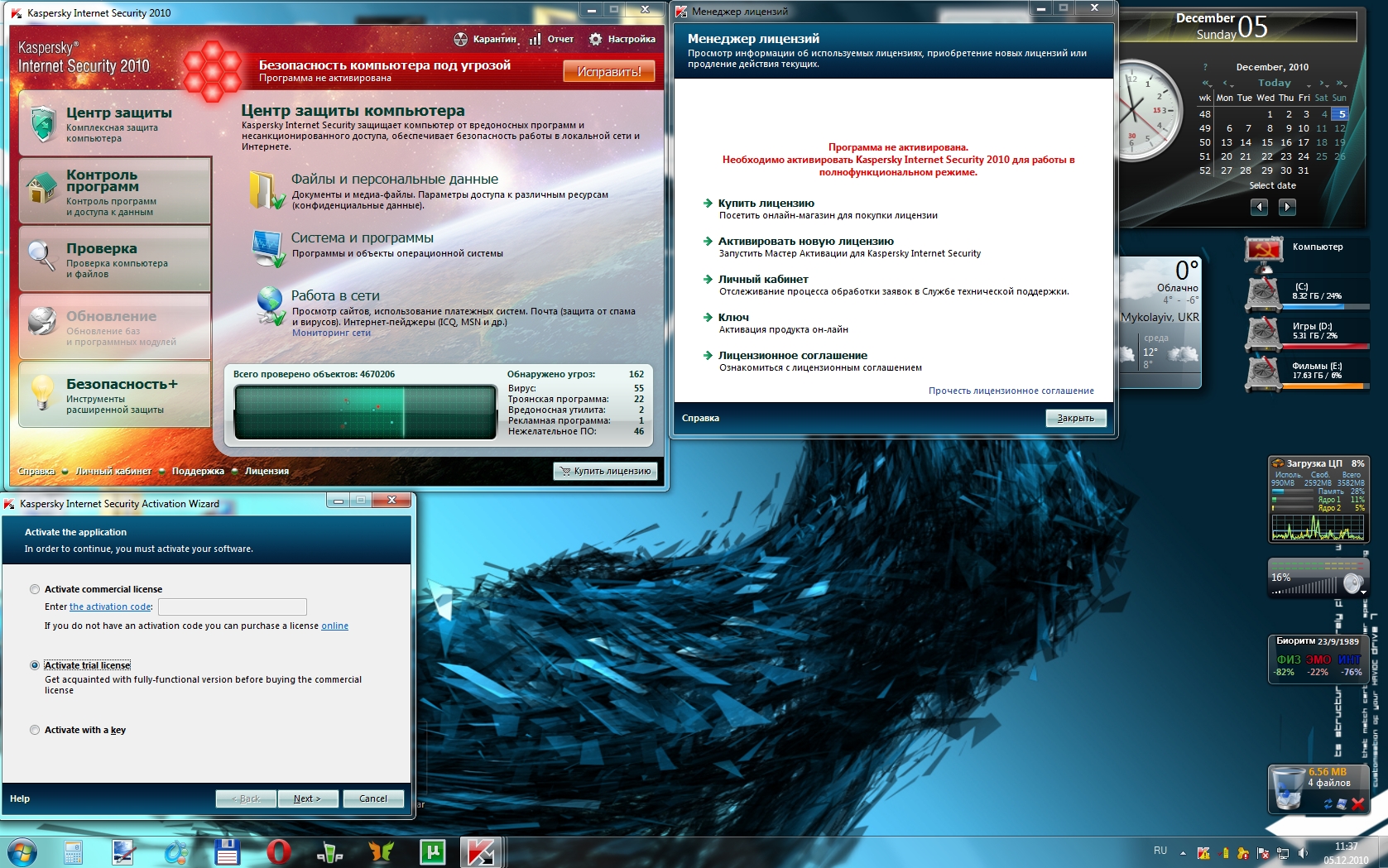This screenshot has width=1388, height=868.
Task: Click the red X on recycle bin gadget
Action: pyautogui.click(x=1357, y=803)
